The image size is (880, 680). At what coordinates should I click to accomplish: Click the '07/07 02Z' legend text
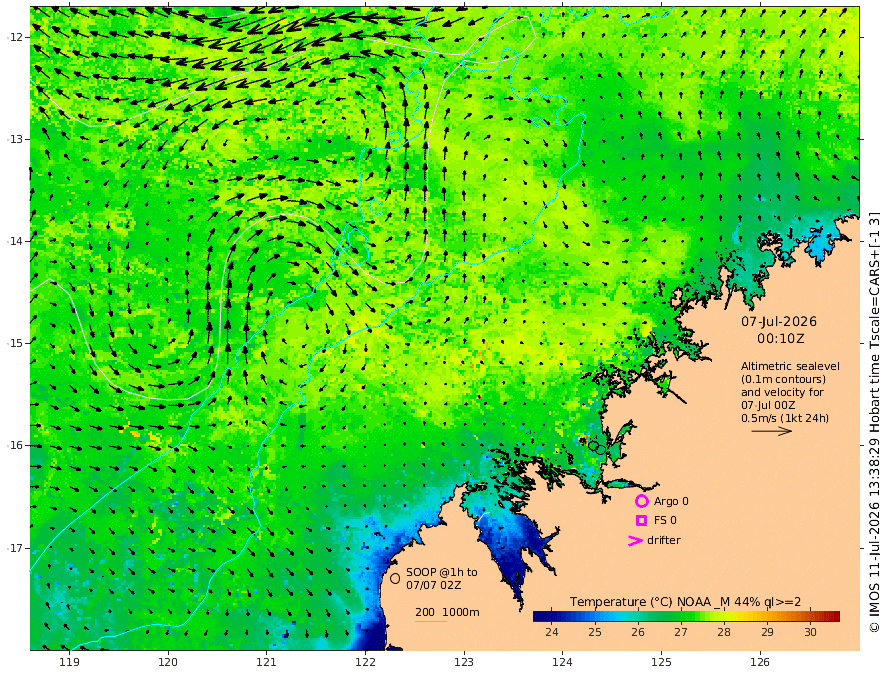[432, 585]
